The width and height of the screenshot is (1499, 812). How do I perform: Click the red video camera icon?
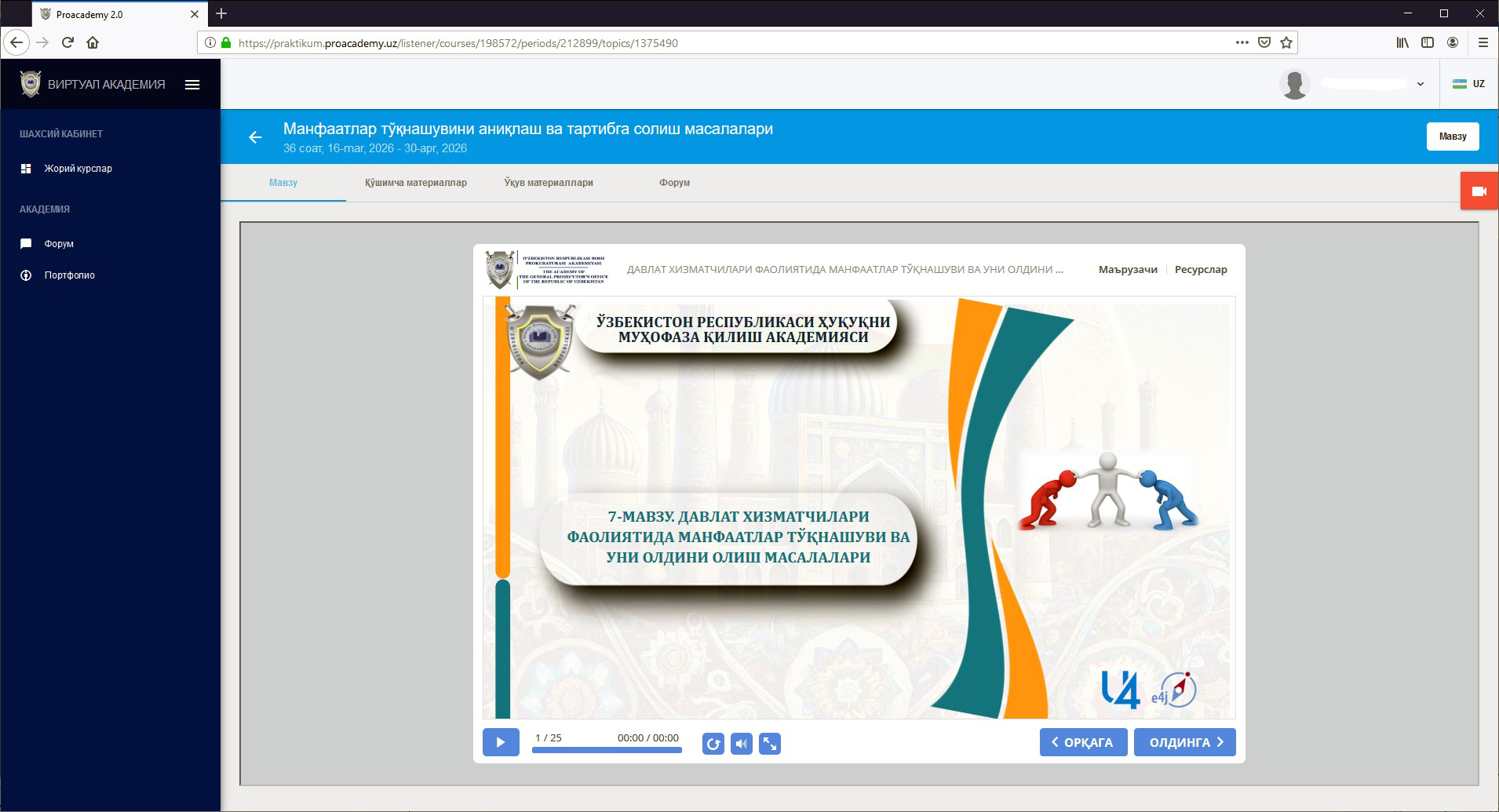point(1479,191)
